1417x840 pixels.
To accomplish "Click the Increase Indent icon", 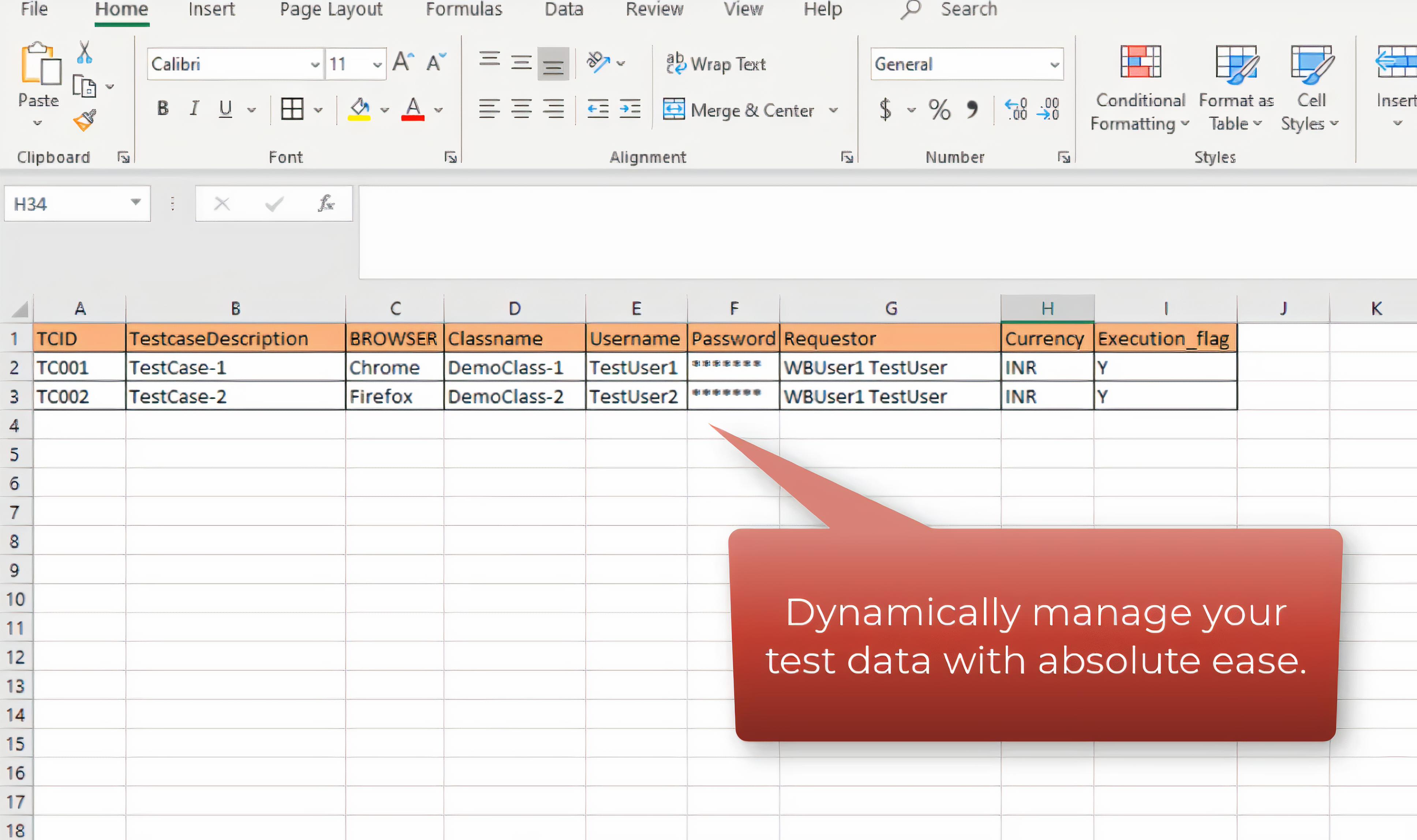I will [629, 108].
